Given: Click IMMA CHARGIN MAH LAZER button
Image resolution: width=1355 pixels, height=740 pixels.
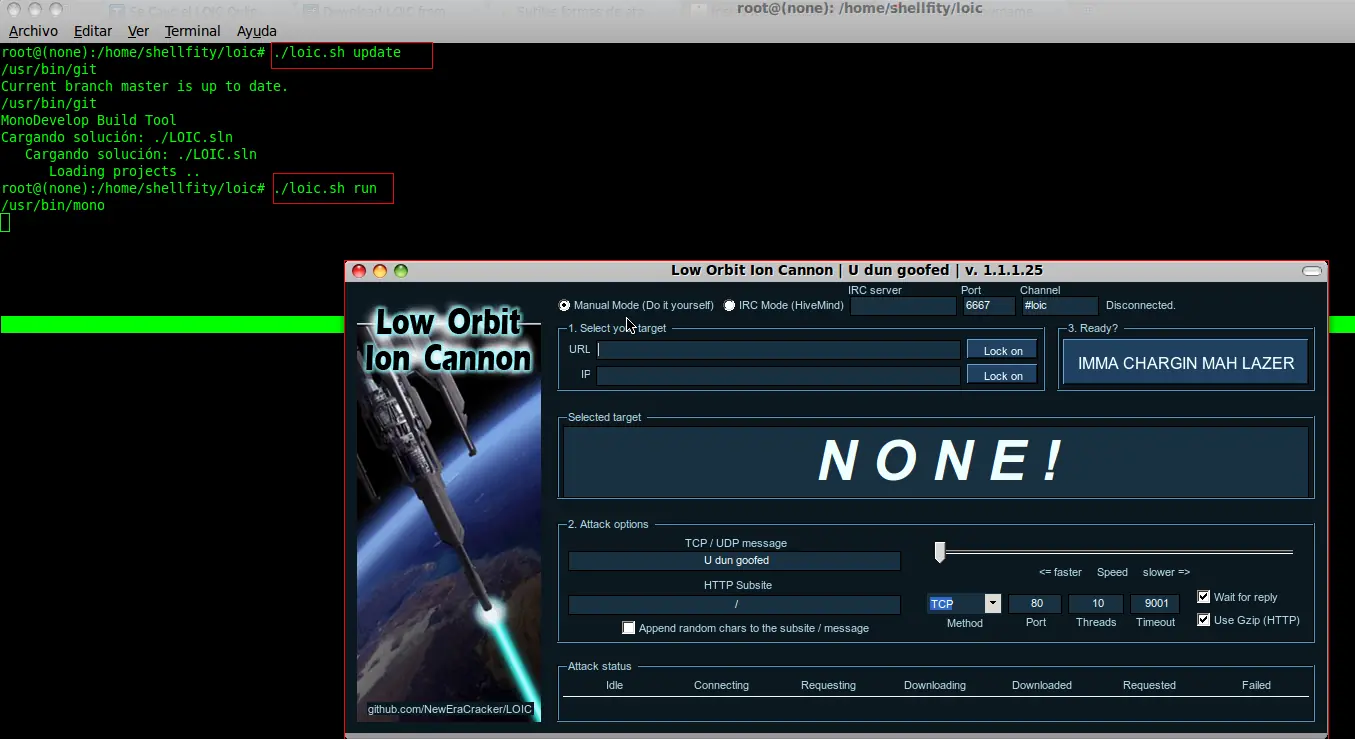Looking at the screenshot, I should pos(1186,363).
